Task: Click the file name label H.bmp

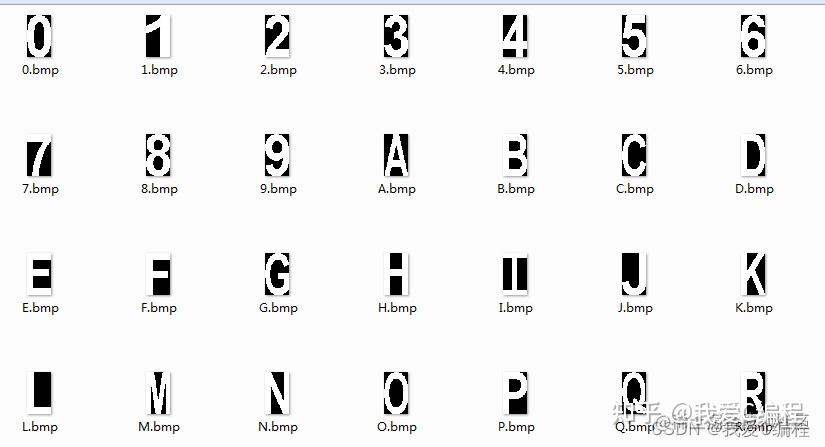Action: (x=397, y=308)
